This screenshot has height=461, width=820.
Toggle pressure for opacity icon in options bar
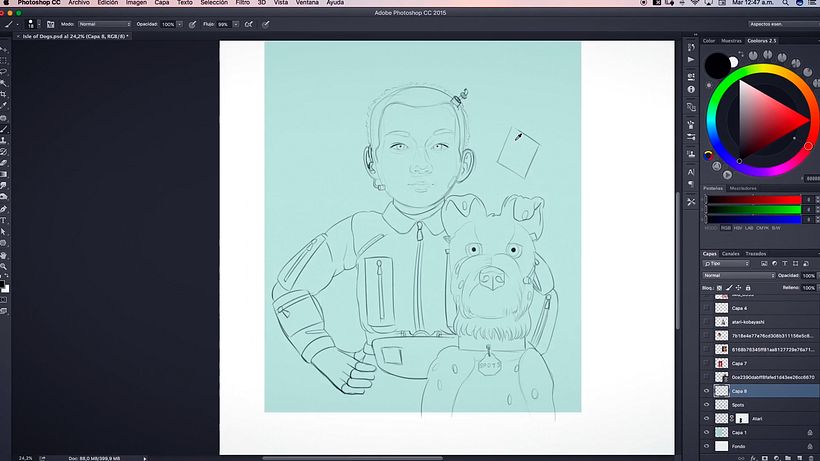[x=192, y=24]
